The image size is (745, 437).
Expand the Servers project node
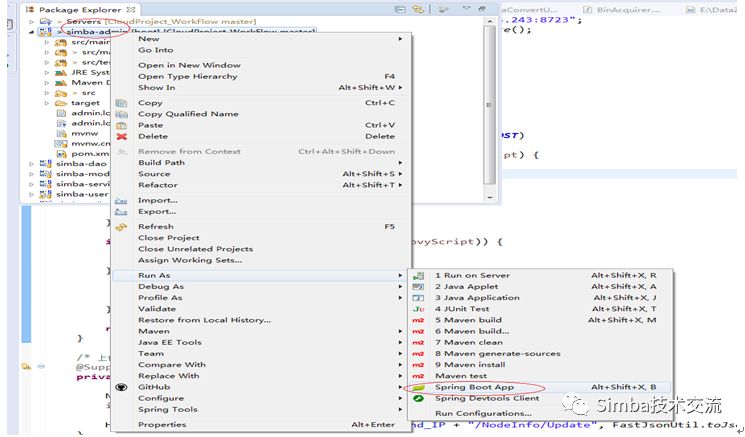31,21
